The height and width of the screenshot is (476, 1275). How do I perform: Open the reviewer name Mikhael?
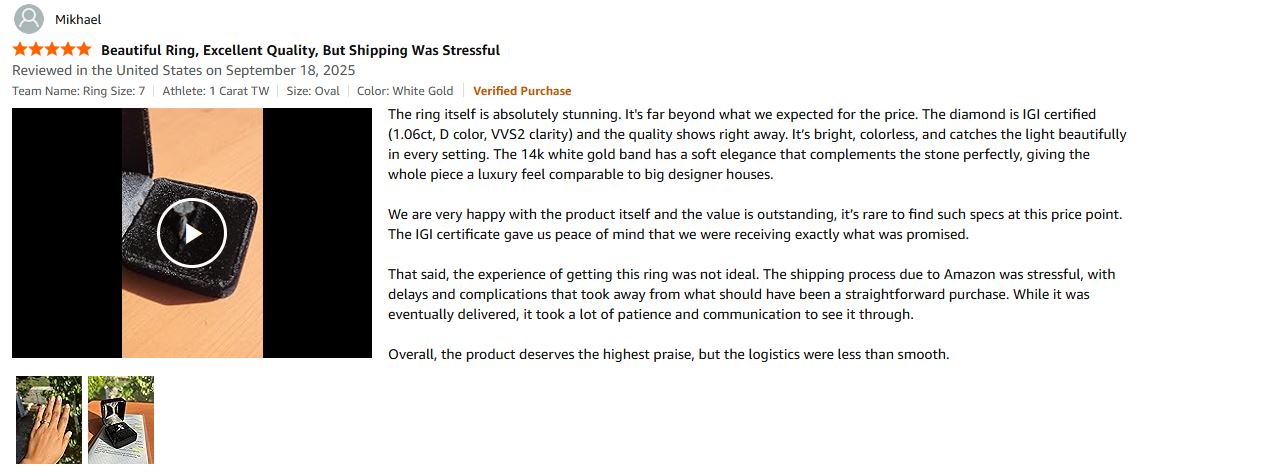tap(78, 20)
